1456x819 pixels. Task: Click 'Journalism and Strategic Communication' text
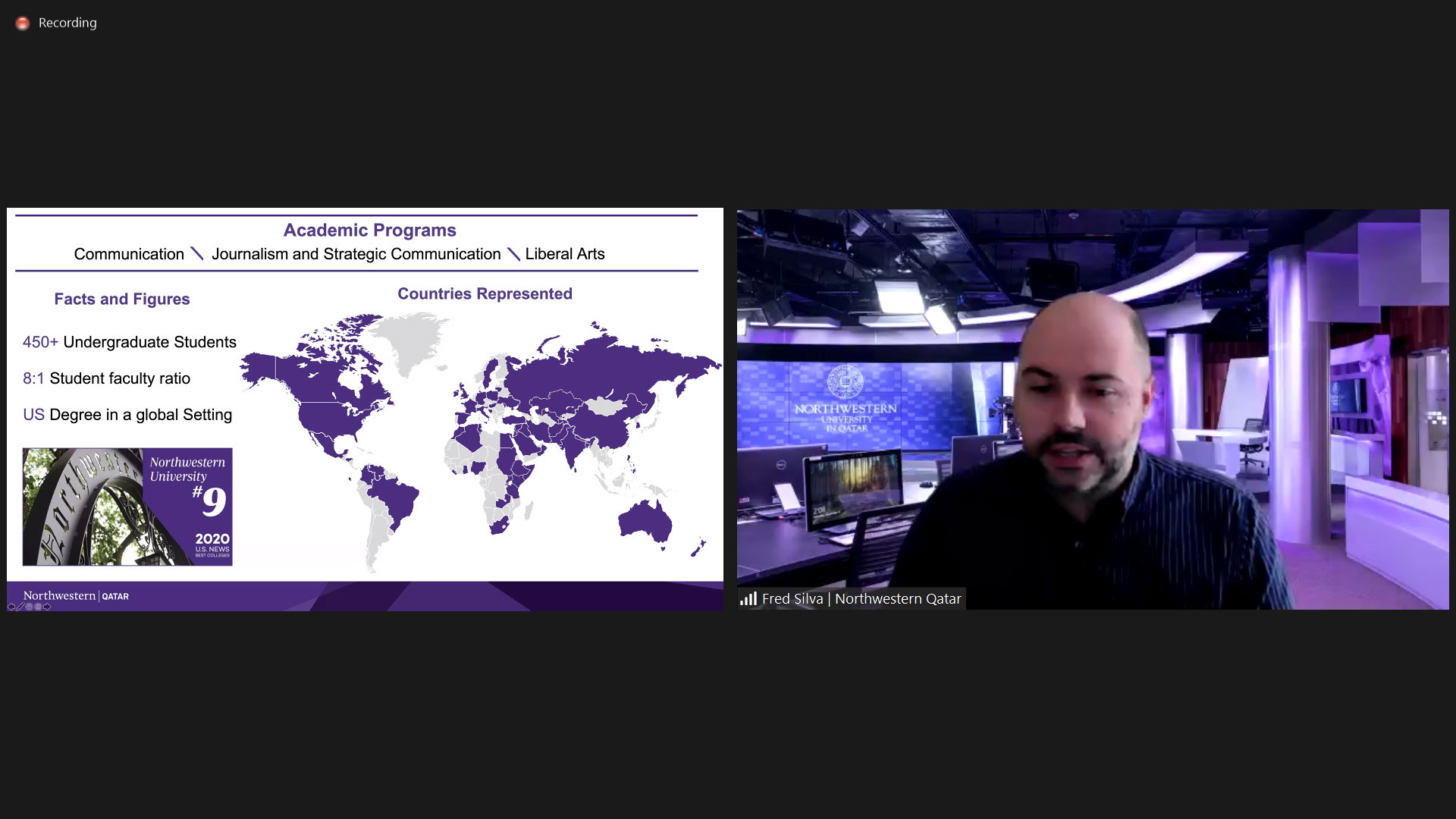click(356, 254)
